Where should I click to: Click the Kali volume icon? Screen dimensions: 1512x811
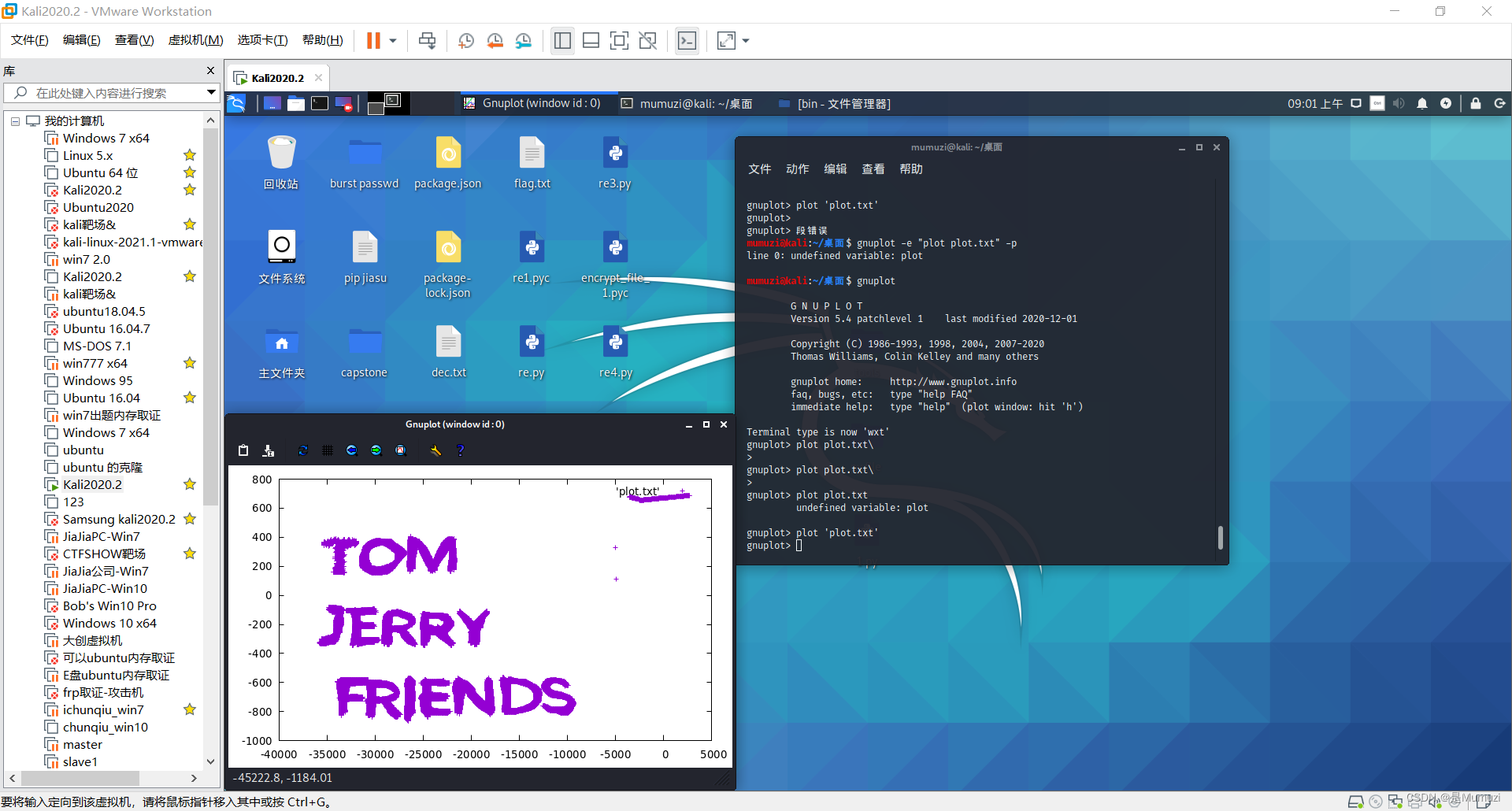pyautogui.click(x=1399, y=103)
